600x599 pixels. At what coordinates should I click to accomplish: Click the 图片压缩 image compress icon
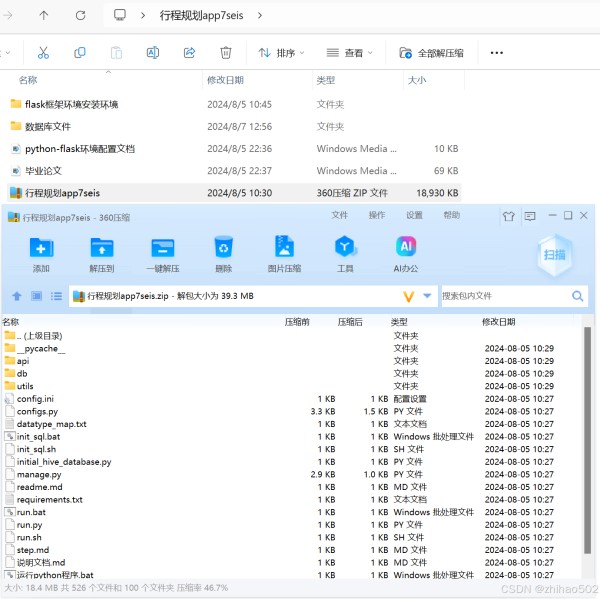click(x=284, y=255)
